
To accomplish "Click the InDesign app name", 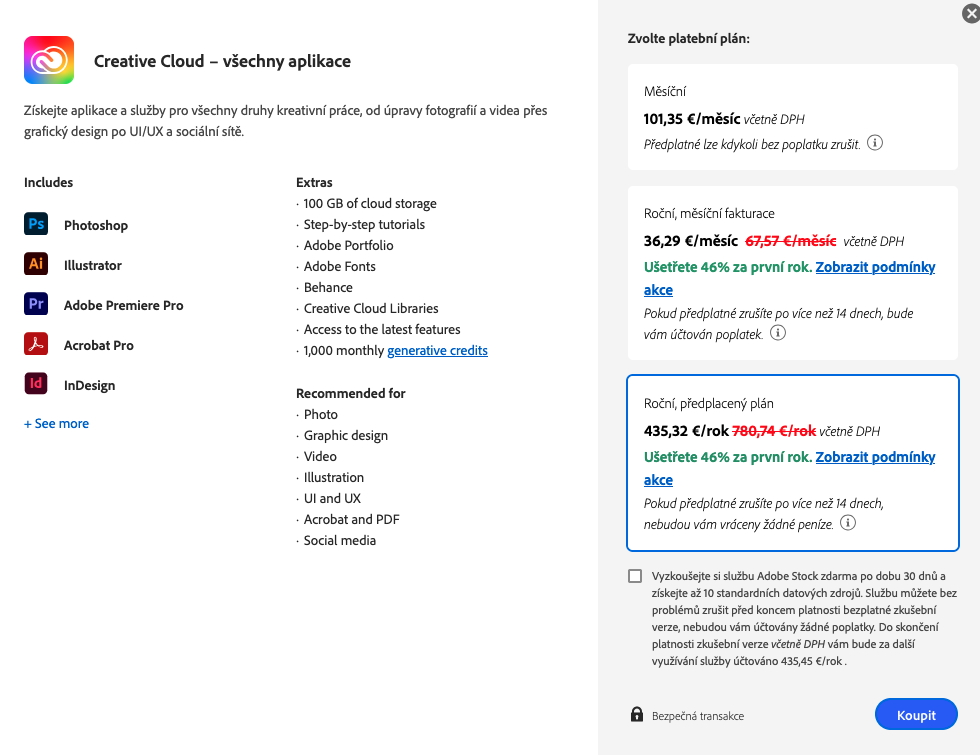I will 89,385.
